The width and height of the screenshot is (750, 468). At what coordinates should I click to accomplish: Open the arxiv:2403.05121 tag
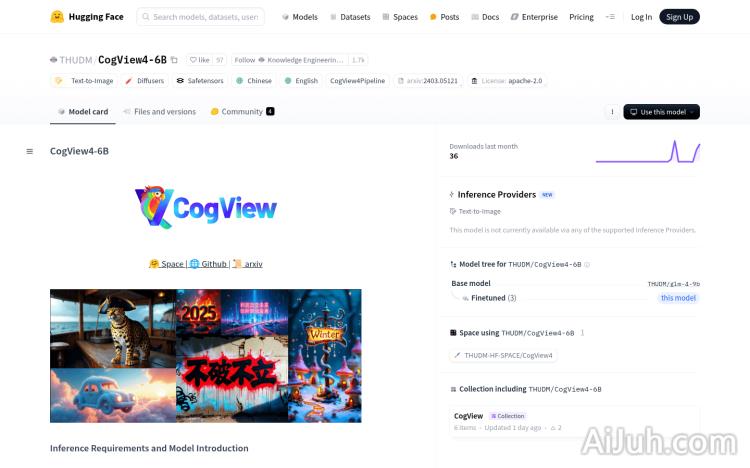[x=428, y=81]
